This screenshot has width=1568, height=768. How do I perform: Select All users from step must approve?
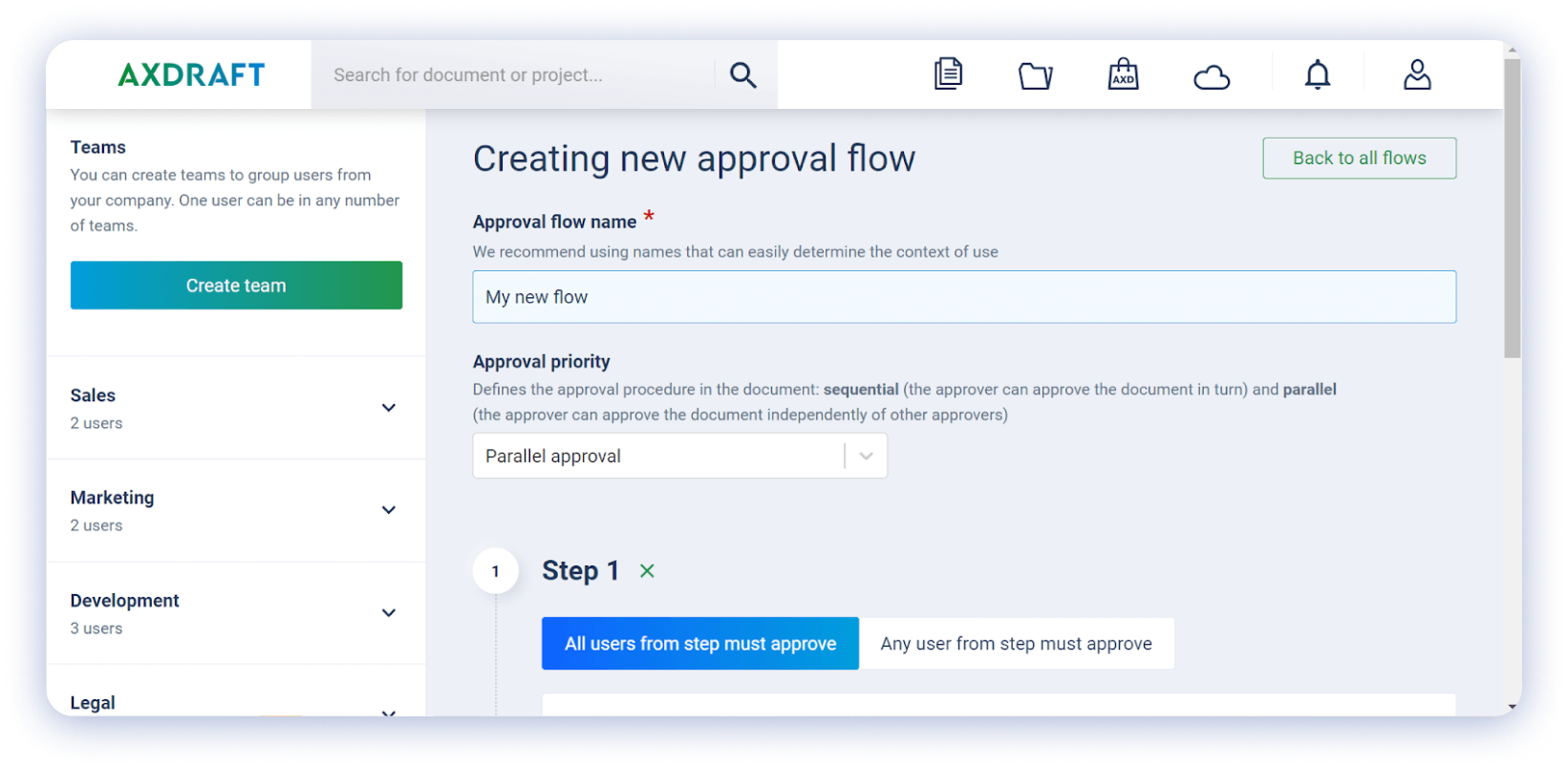point(699,644)
